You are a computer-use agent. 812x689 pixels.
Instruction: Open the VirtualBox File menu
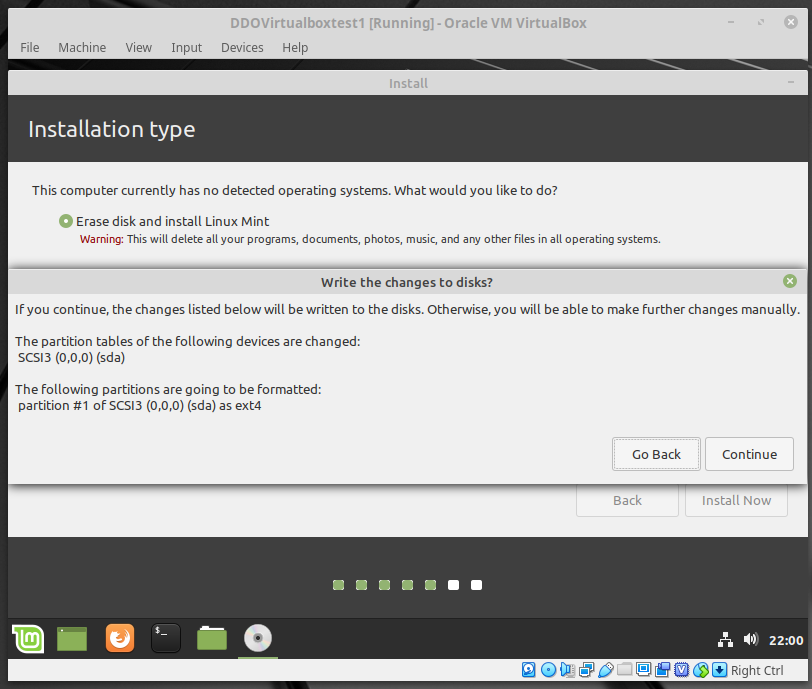tap(30, 48)
